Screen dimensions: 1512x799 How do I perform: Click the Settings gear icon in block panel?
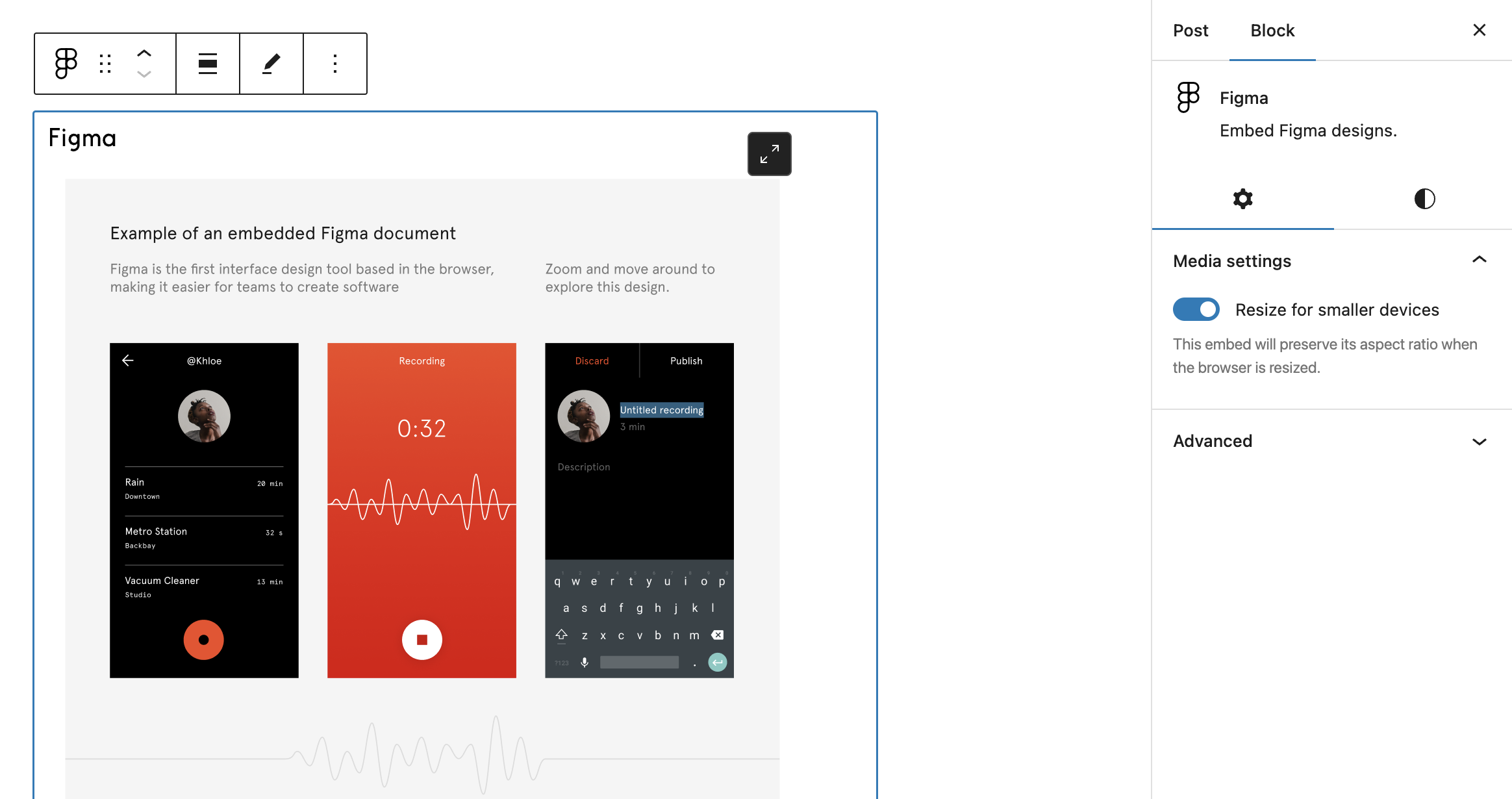coord(1244,198)
